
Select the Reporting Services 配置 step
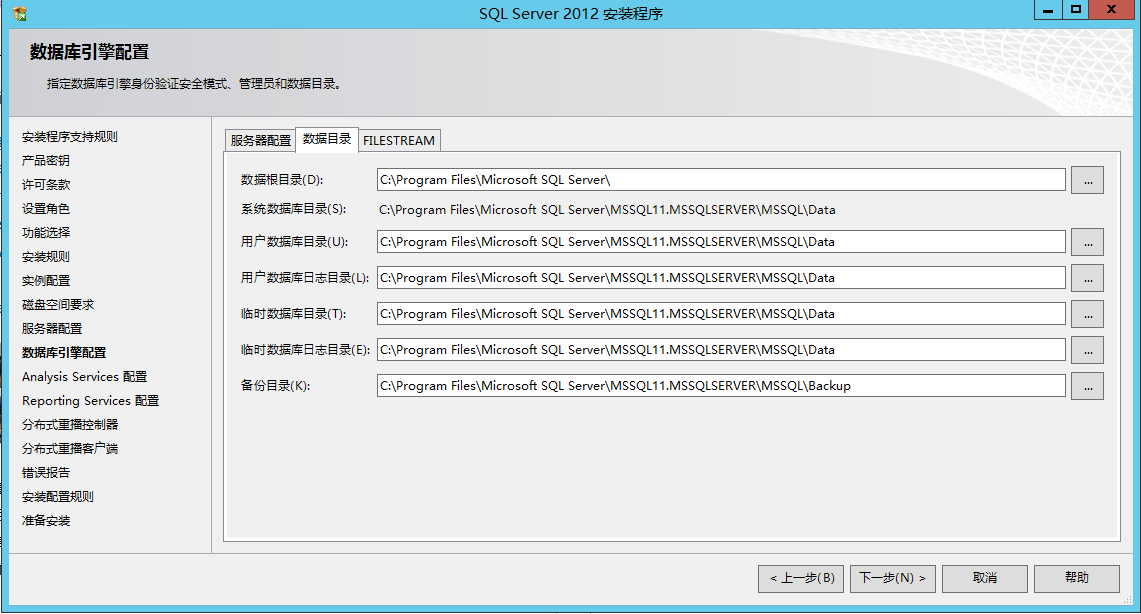point(90,401)
